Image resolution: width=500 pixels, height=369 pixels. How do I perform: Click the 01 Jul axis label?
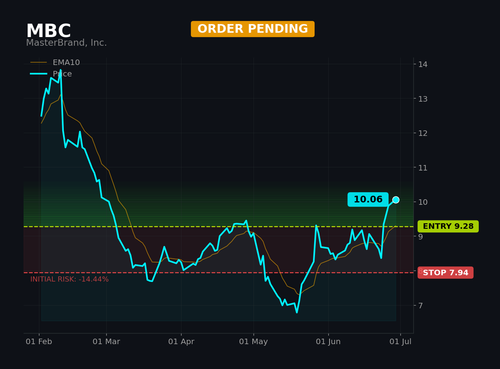coord(400,342)
